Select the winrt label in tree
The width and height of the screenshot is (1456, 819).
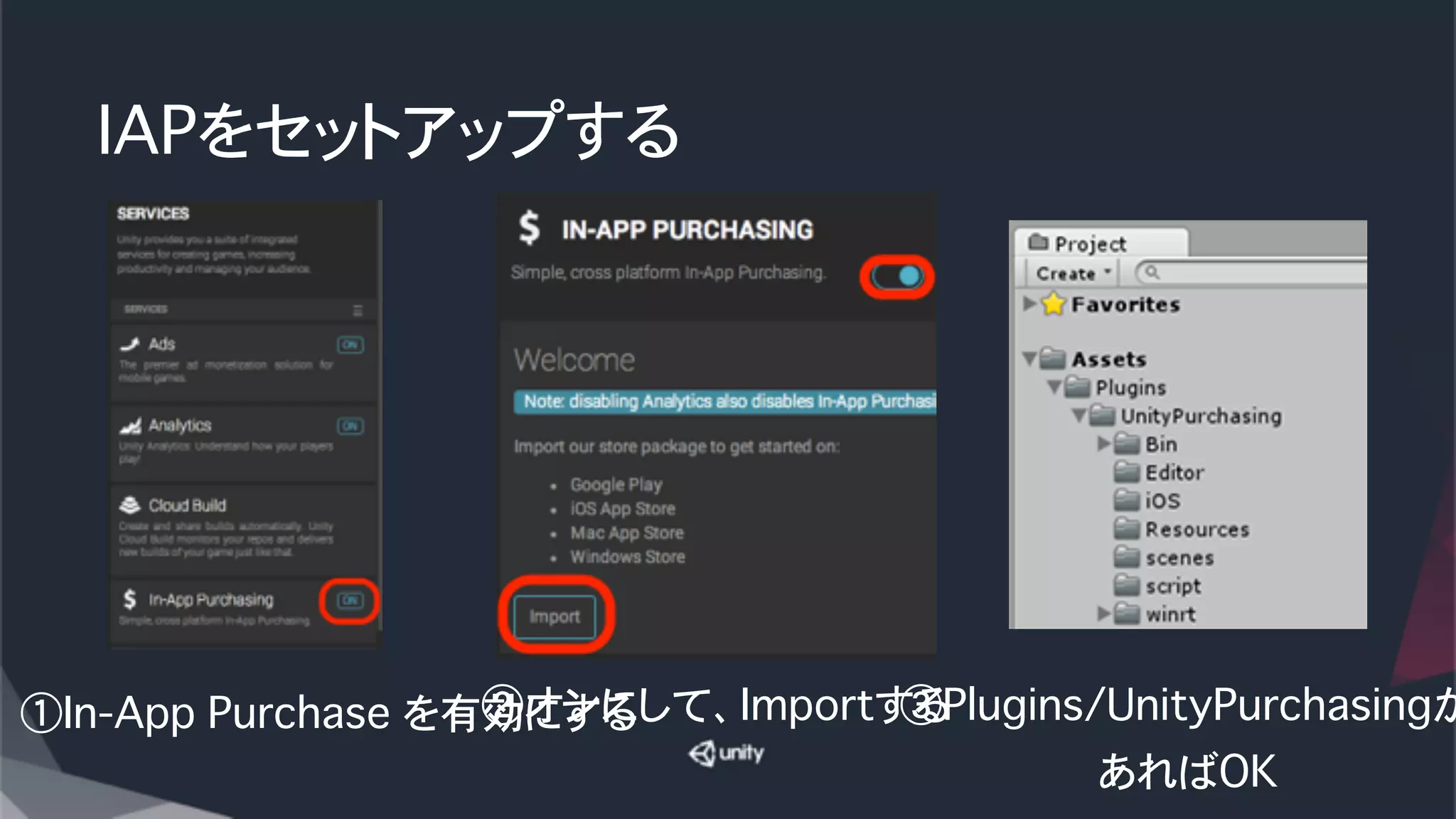pos(1171,614)
